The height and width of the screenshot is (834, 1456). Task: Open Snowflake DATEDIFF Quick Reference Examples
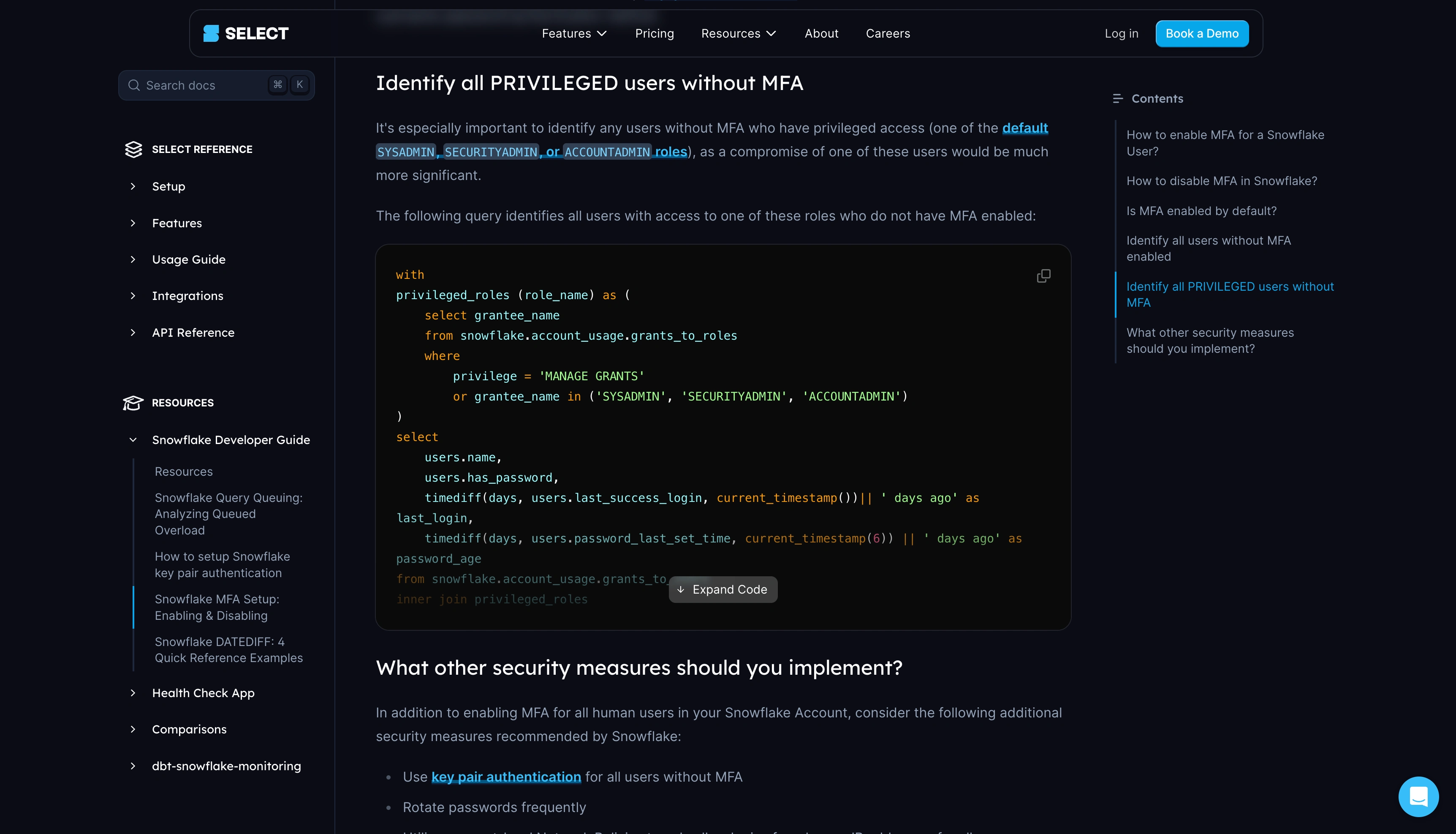[228, 649]
